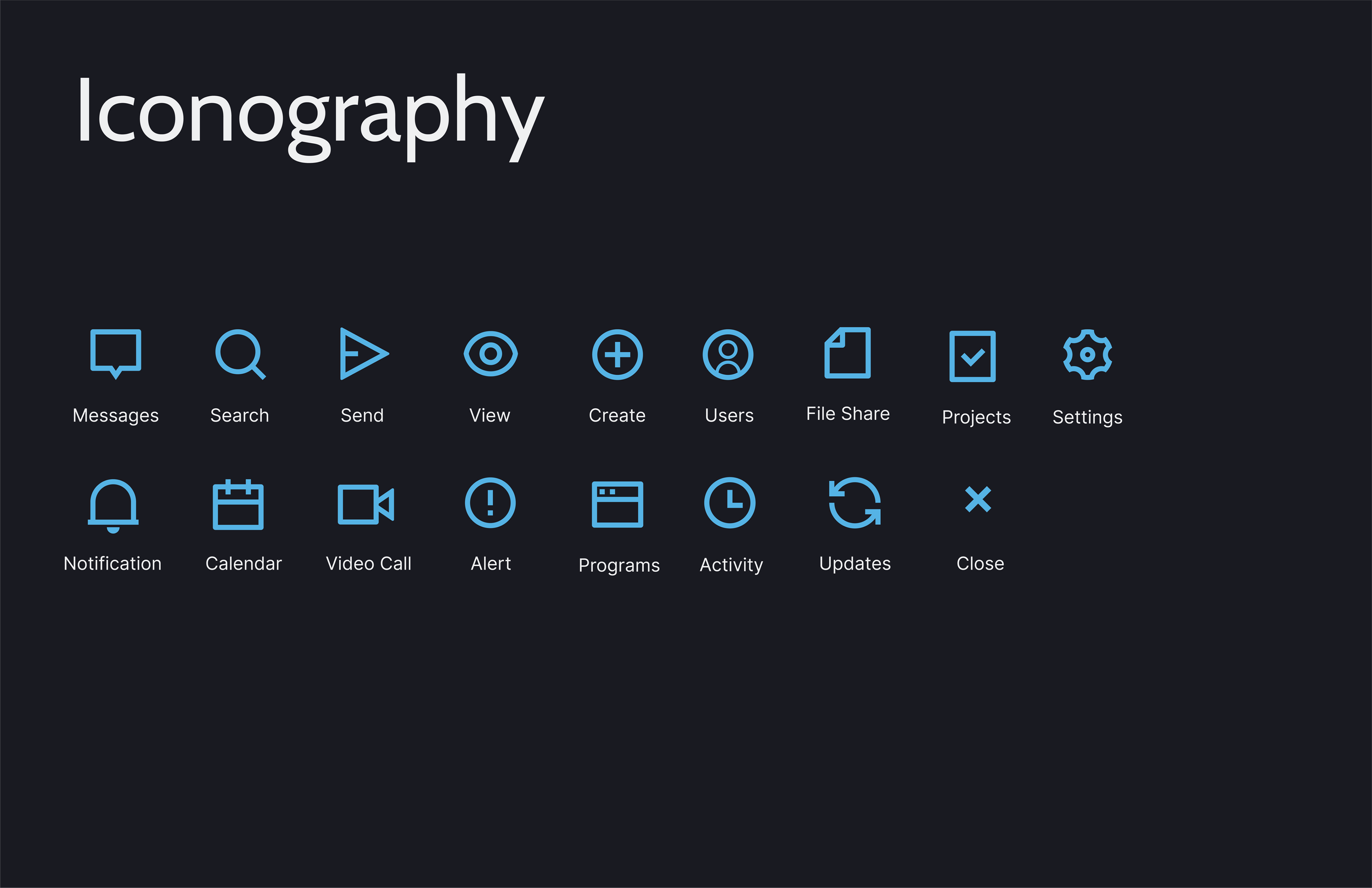Click the Alert exclamation circle icon
This screenshot has width=1372, height=888.
490,503
